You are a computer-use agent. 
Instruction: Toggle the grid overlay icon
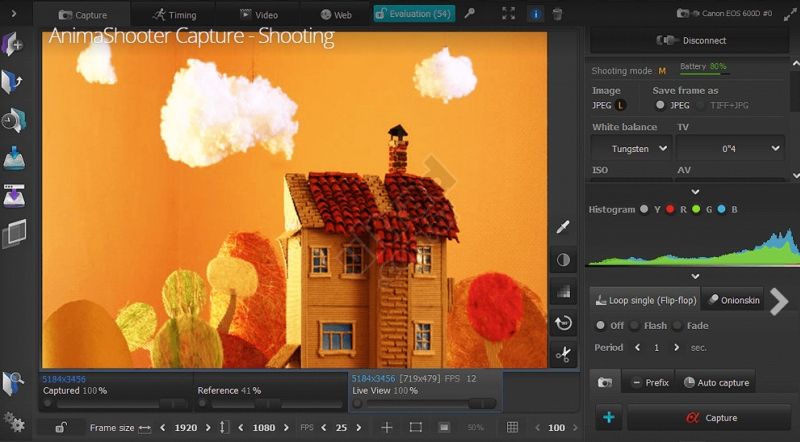click(x=512, y=427)
